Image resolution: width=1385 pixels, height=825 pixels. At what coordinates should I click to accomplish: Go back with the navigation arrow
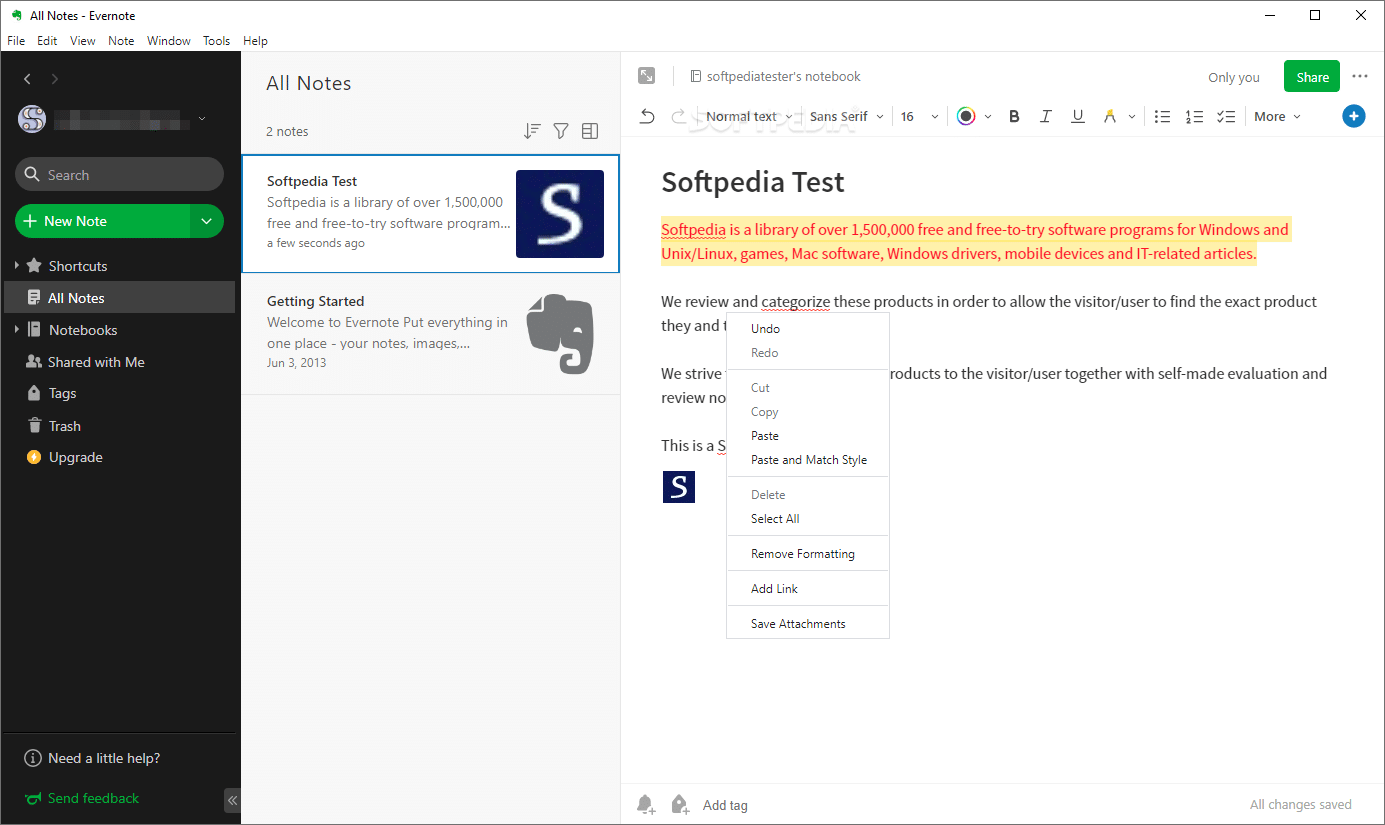pos(27,79)
